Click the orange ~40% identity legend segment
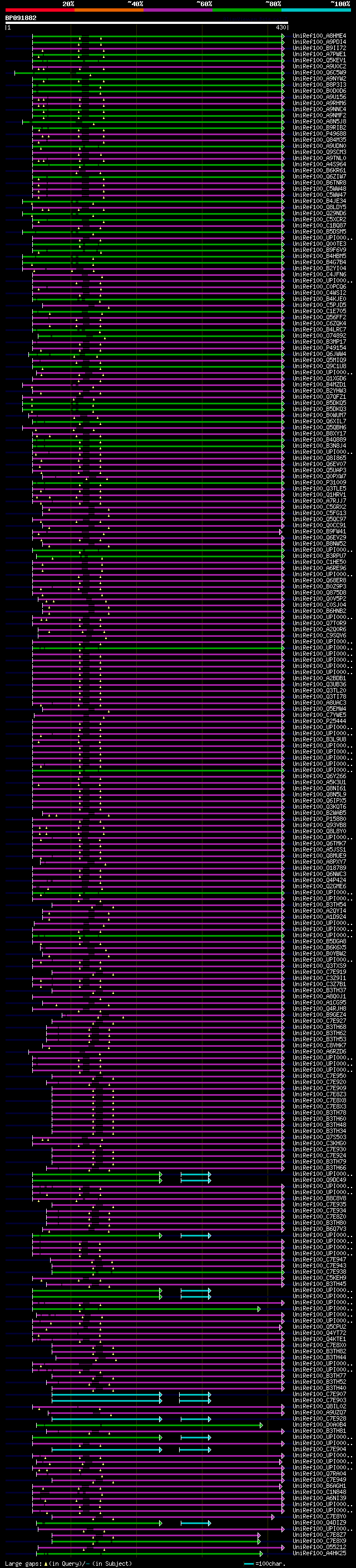This screenshot has width=356, height=1568. (x=109, y=10)
